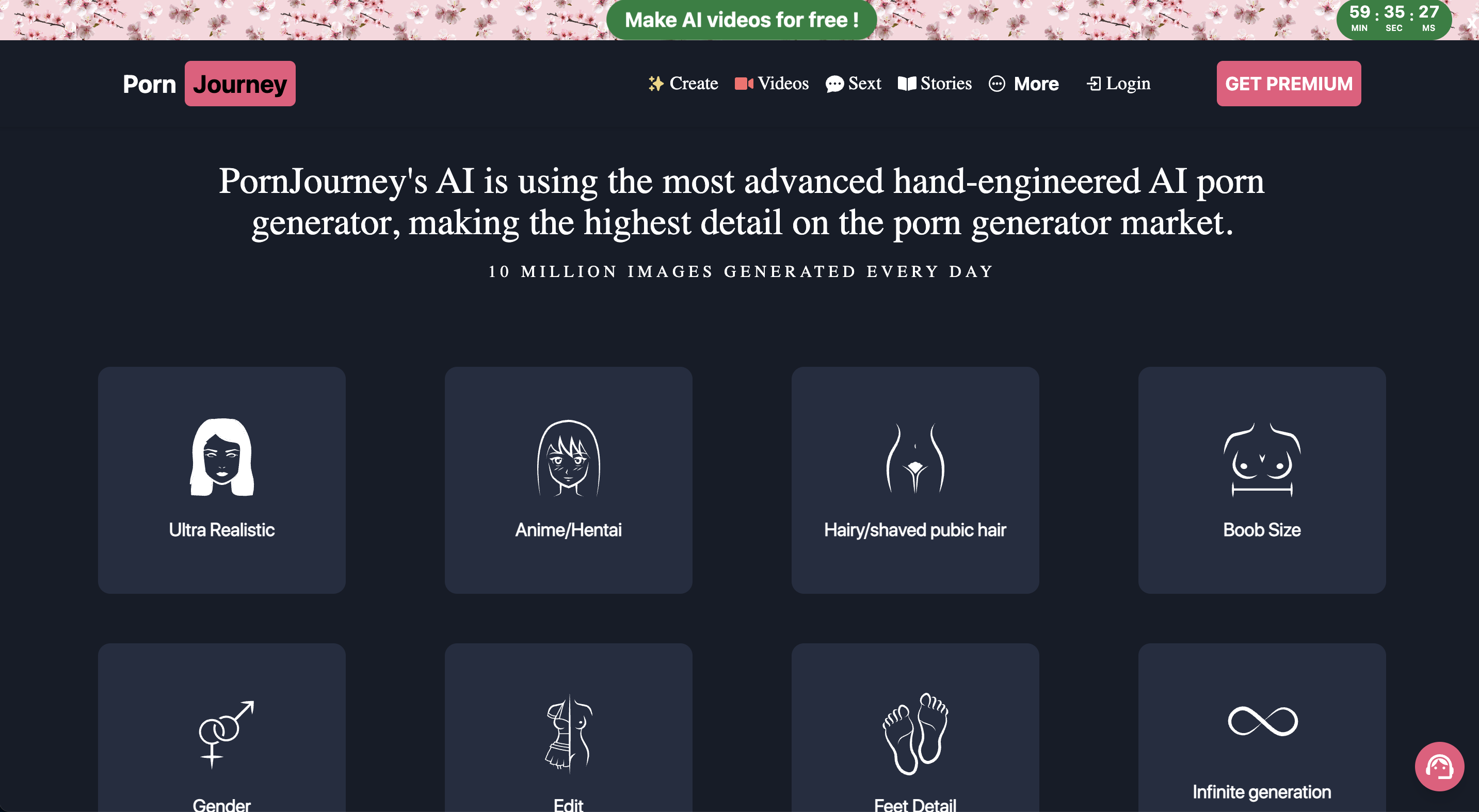Click the Gender card label
Screen dimensions: 1479x812
221,805
